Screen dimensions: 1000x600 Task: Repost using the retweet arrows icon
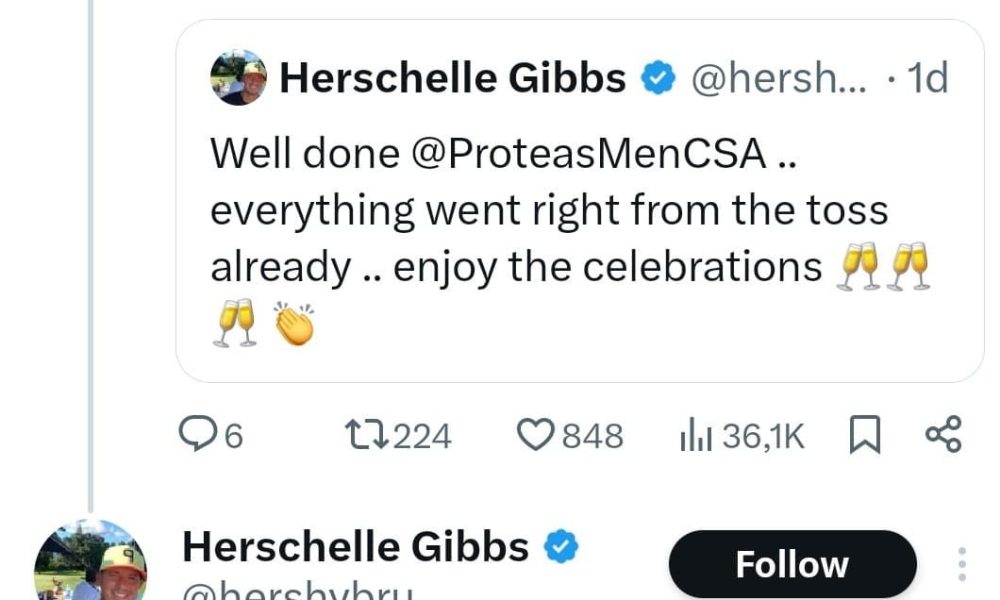(366, 434)
